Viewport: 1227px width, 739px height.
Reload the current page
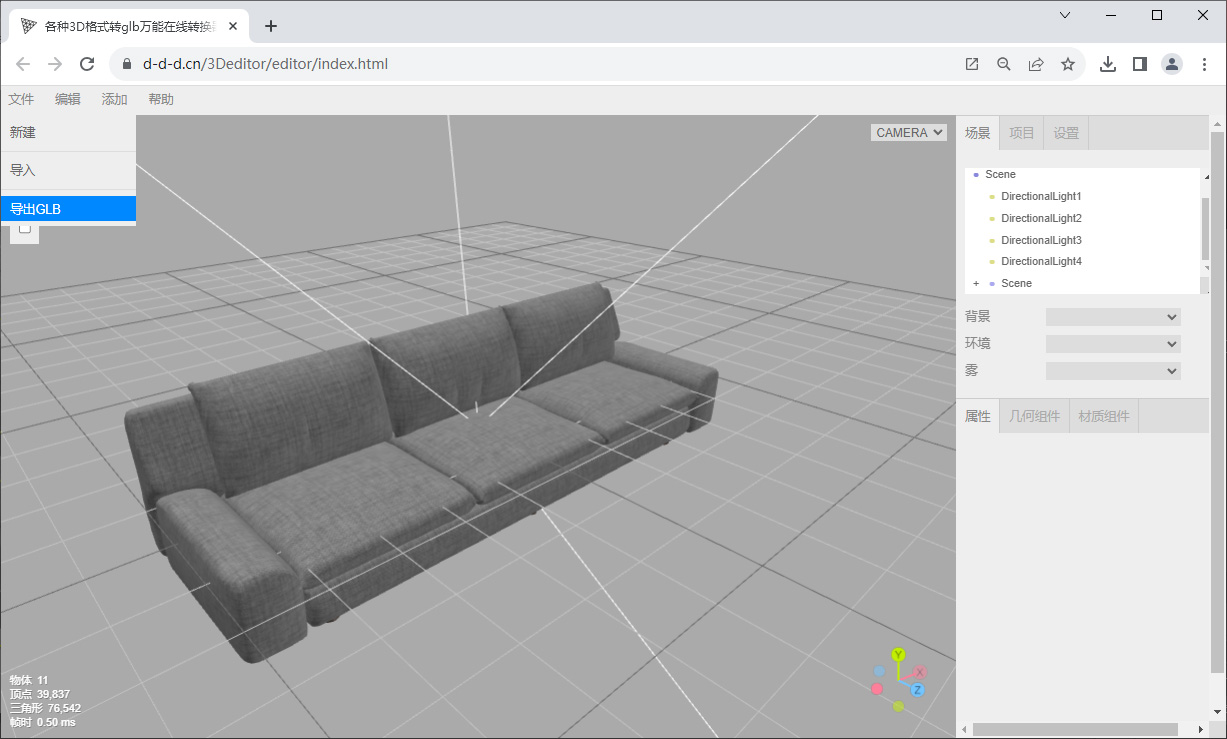87,64
